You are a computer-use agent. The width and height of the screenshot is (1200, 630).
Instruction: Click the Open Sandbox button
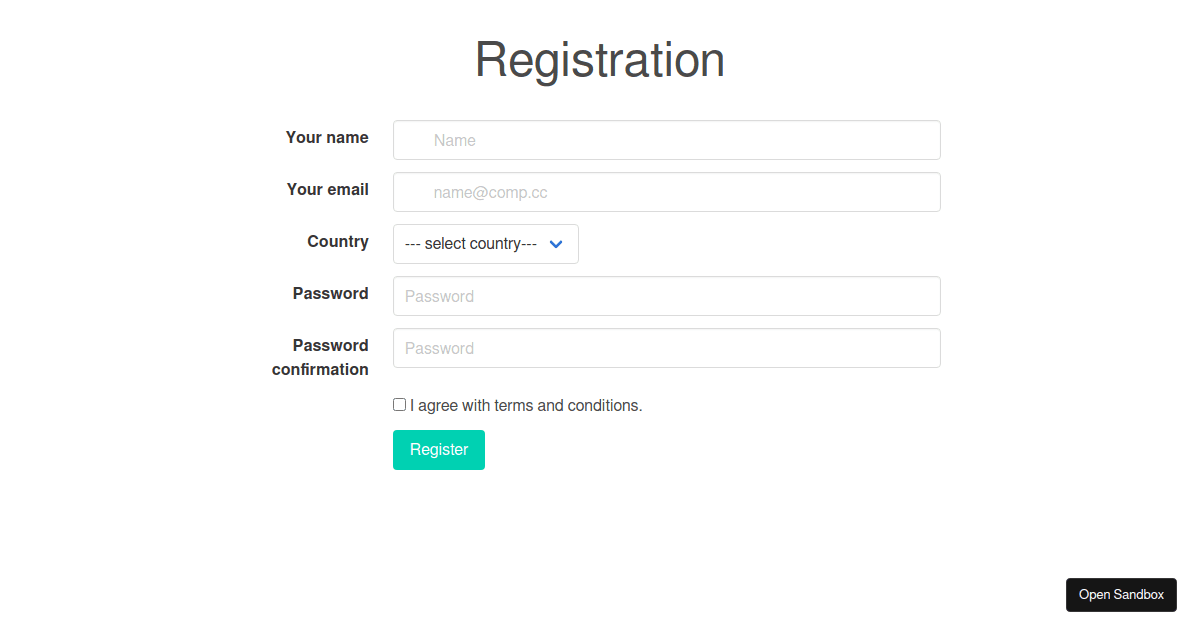click(x=1121, y=595)
